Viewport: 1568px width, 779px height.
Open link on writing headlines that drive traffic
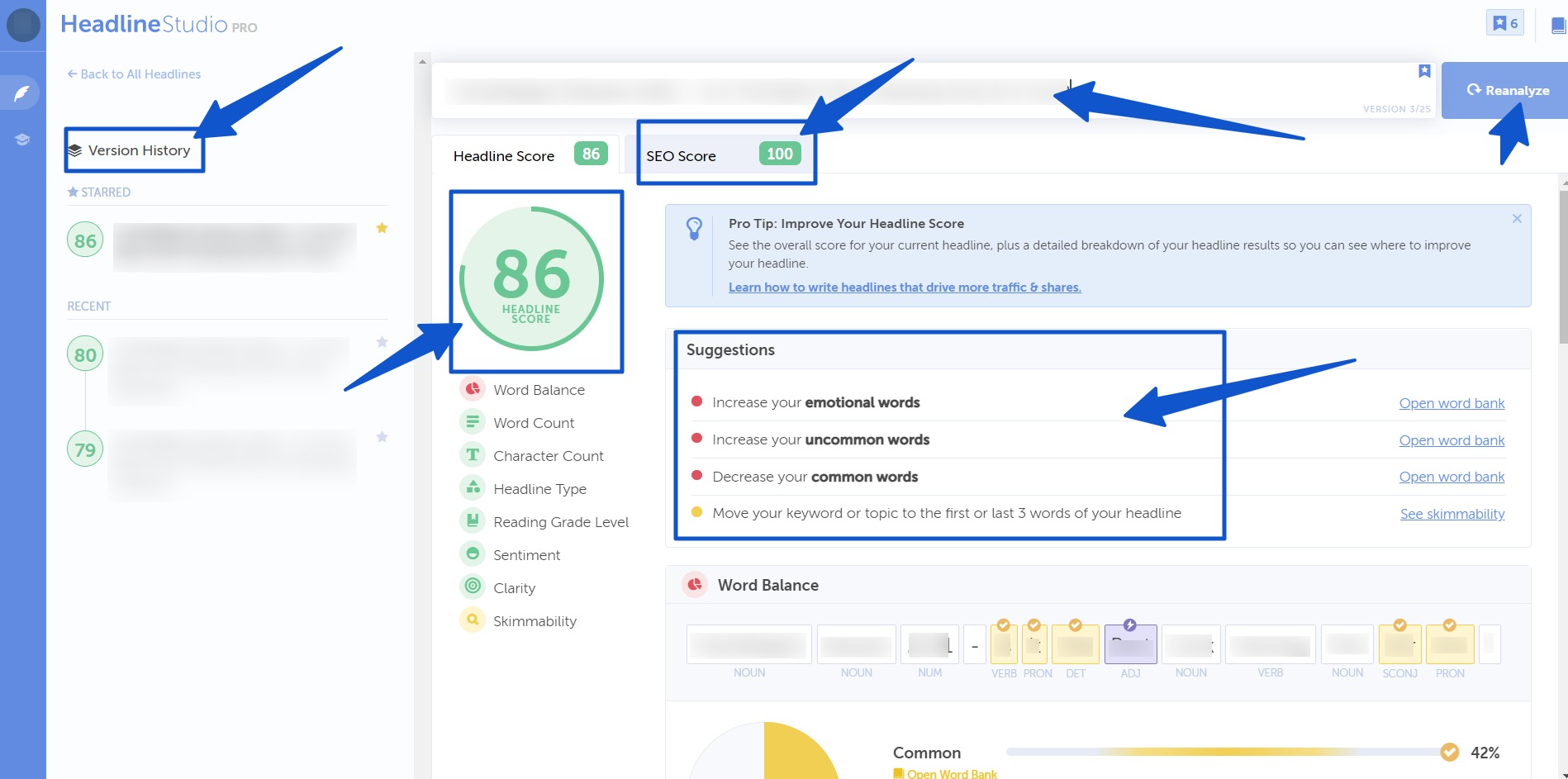click(905, 287)
